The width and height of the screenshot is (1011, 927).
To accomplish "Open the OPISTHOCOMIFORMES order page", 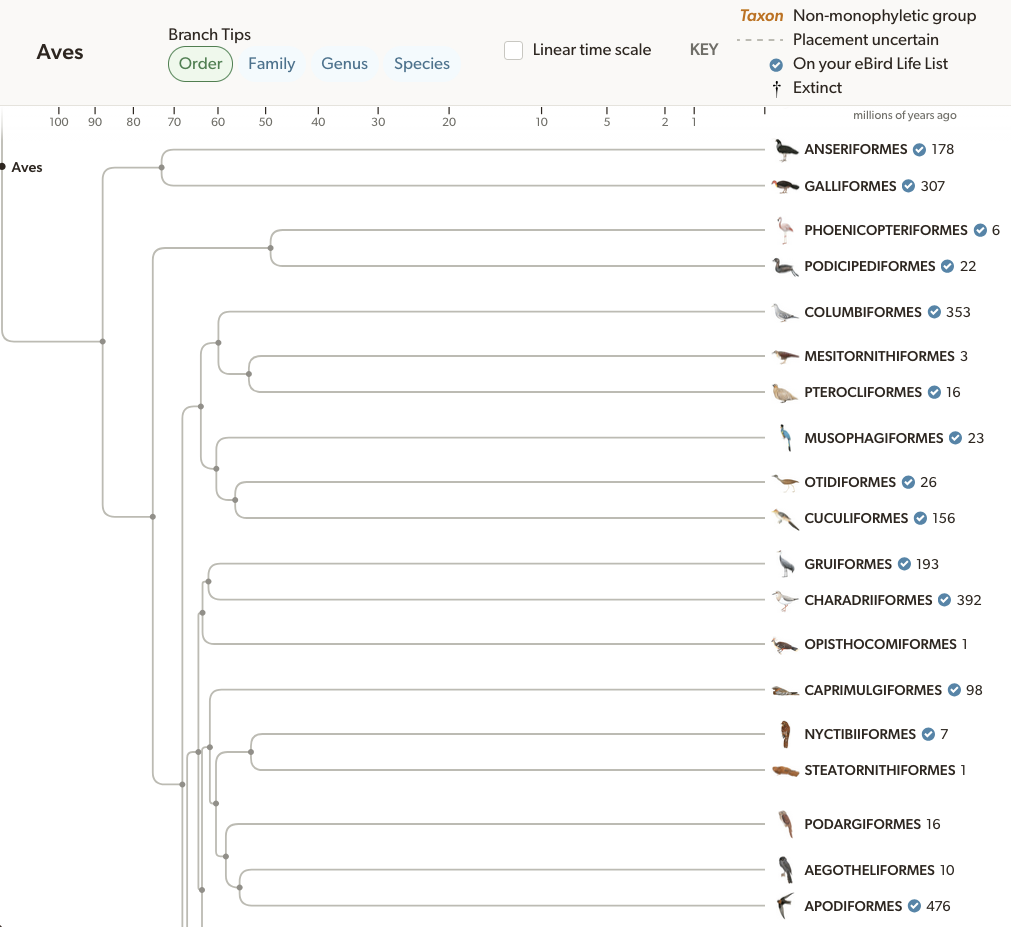I will (x=882, y=643).
